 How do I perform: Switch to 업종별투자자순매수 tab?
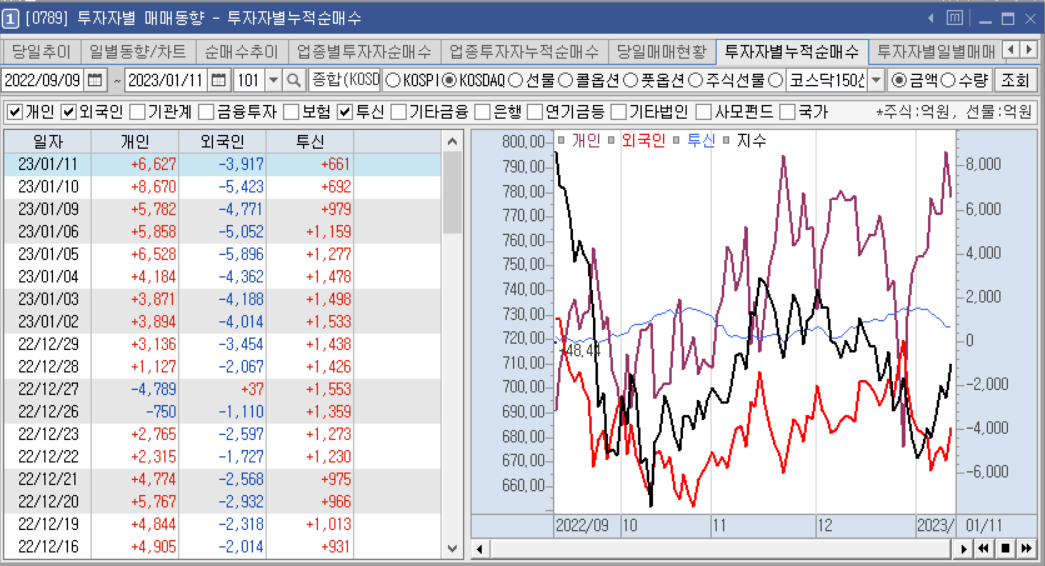(364, 51)
